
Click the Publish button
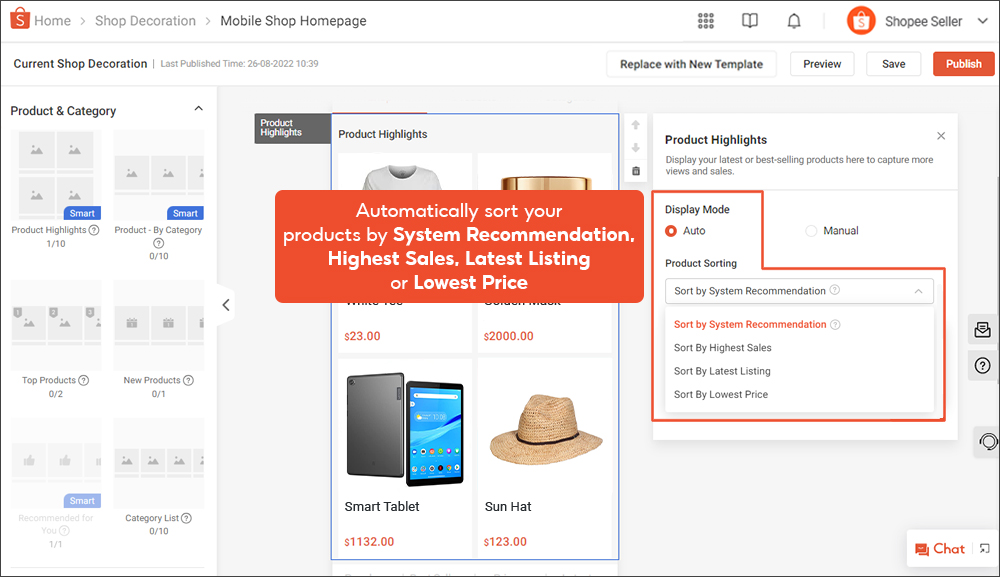(963, 64)
